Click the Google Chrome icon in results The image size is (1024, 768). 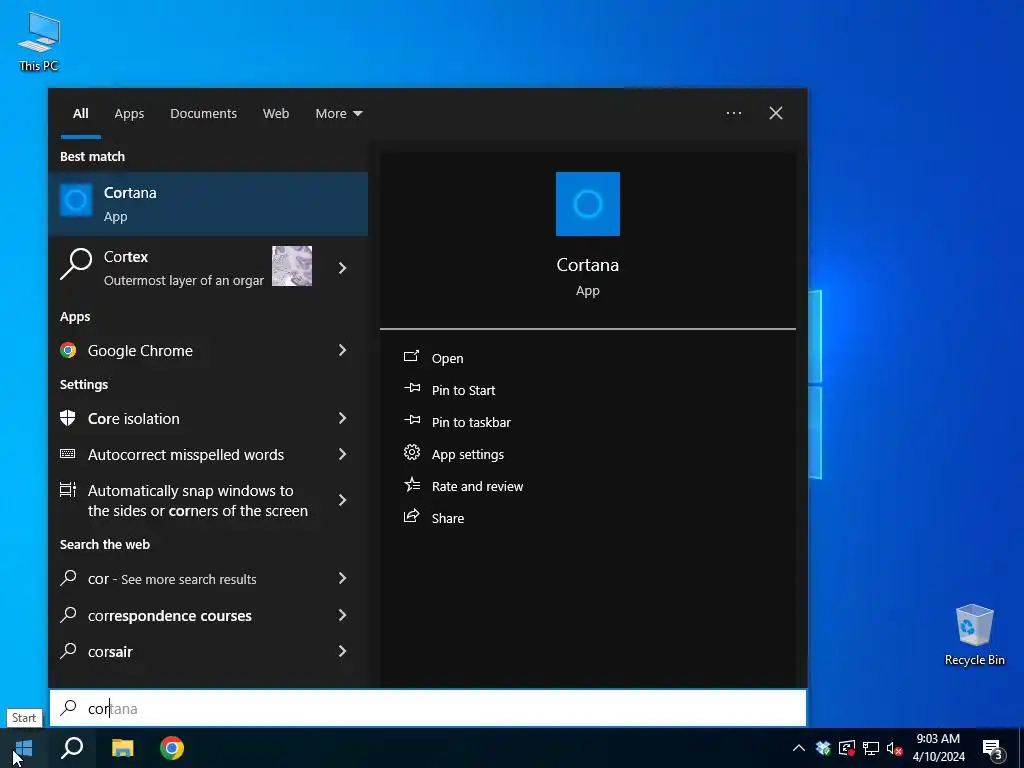(68, 350)
